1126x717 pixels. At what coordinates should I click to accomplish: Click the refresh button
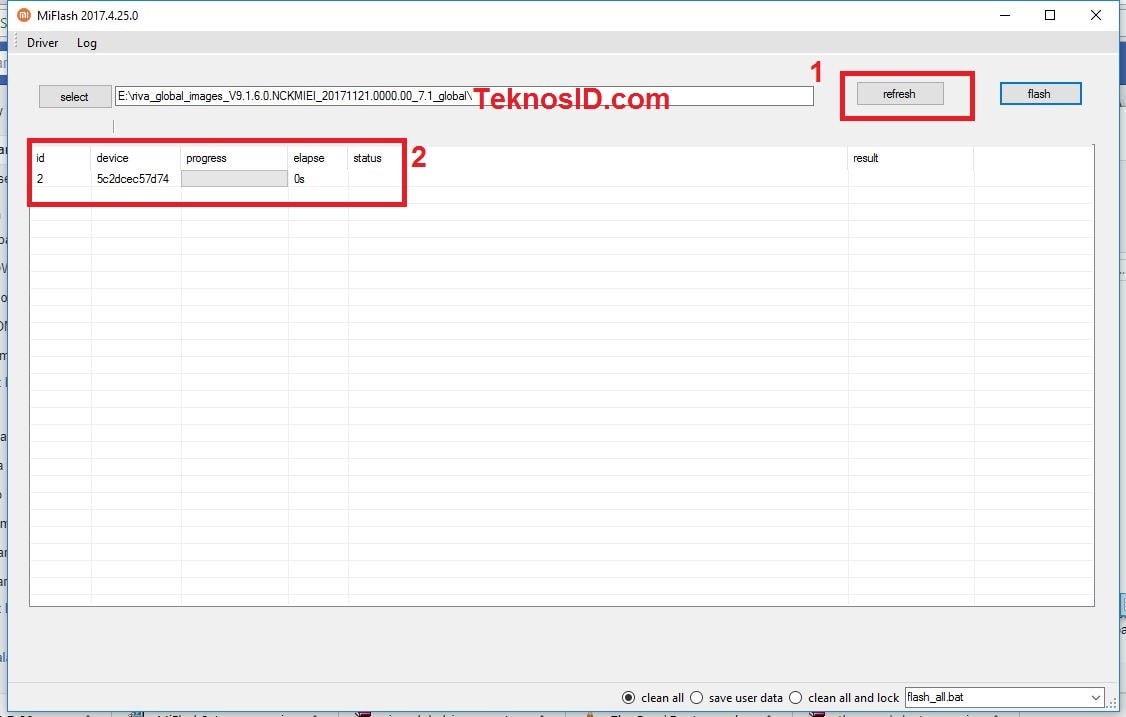coord(900,94)
